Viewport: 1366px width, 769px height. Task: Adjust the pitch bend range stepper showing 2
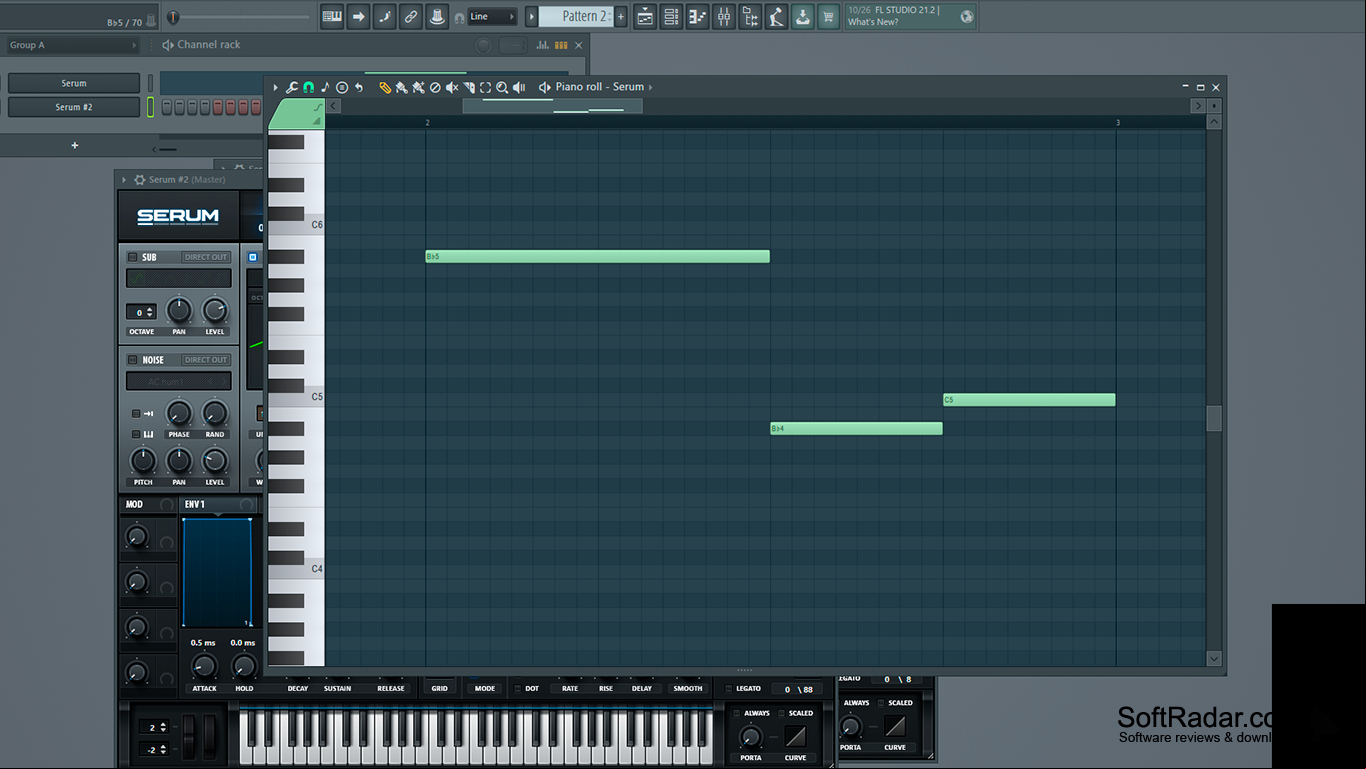pyautogui.click(x=163, y=727)
